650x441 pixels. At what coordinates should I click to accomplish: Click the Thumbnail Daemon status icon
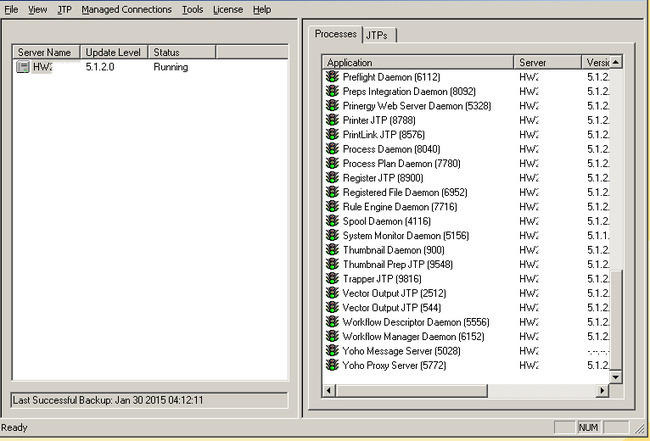pos(332,250)
